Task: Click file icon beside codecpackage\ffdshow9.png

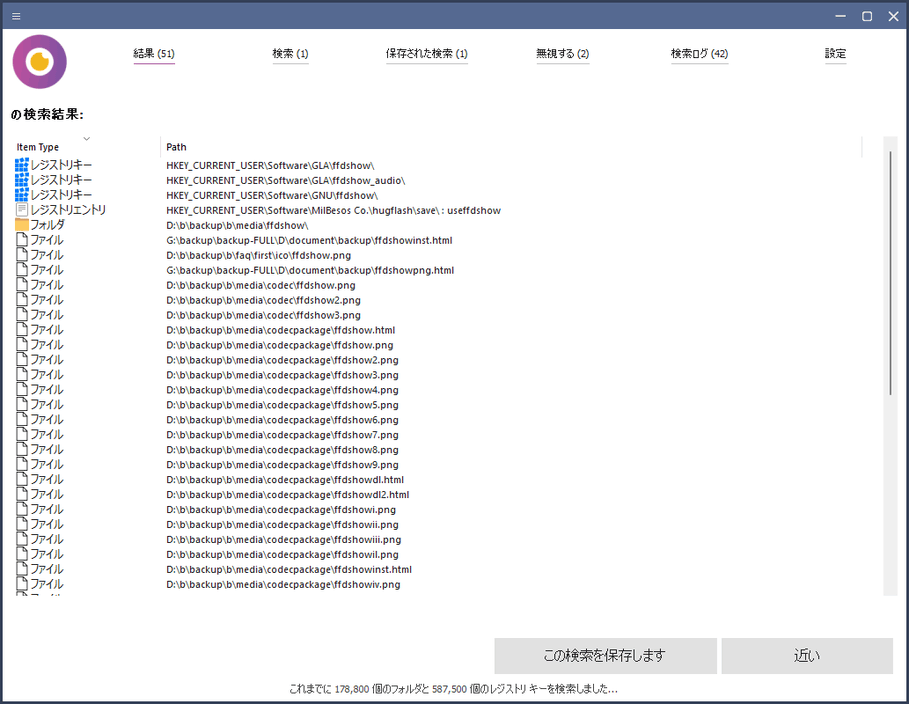Action: pyautogui.click(x=21, y=465)
